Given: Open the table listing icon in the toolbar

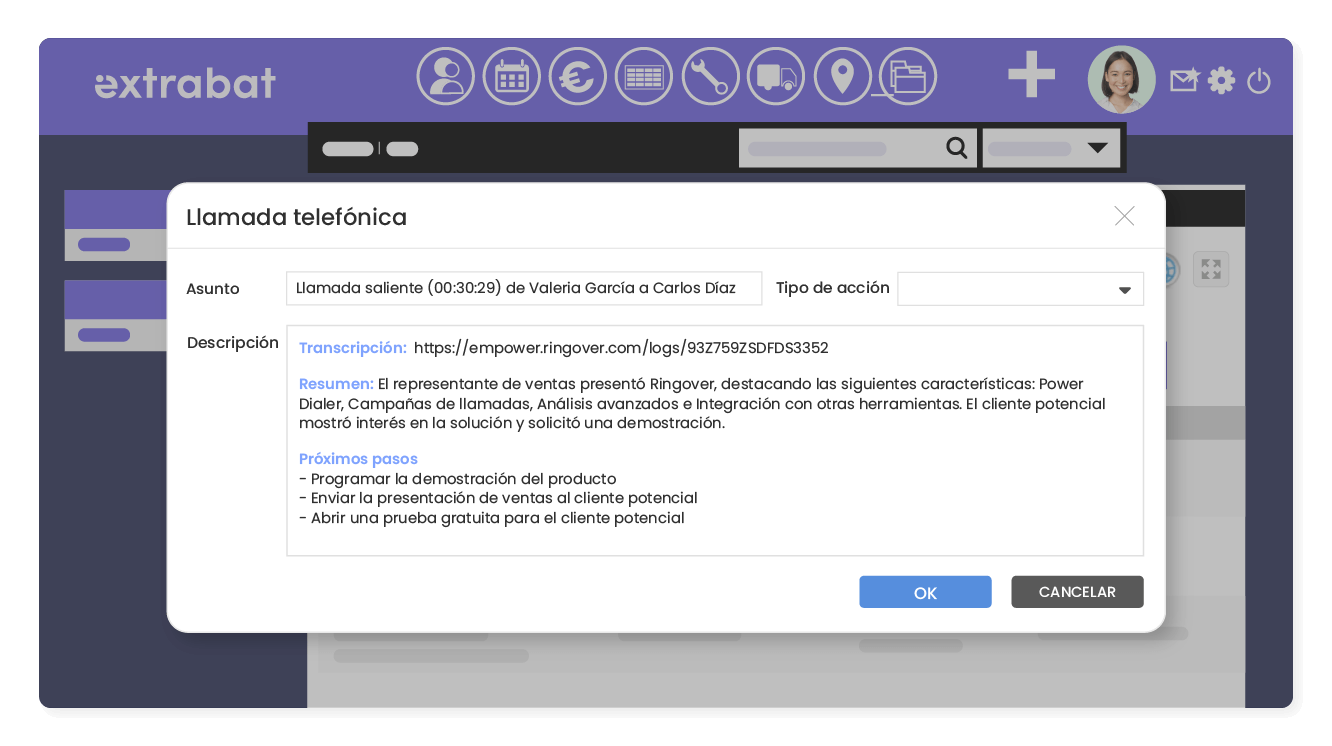Looking at the screenshot, I should (x=644, y=75).
